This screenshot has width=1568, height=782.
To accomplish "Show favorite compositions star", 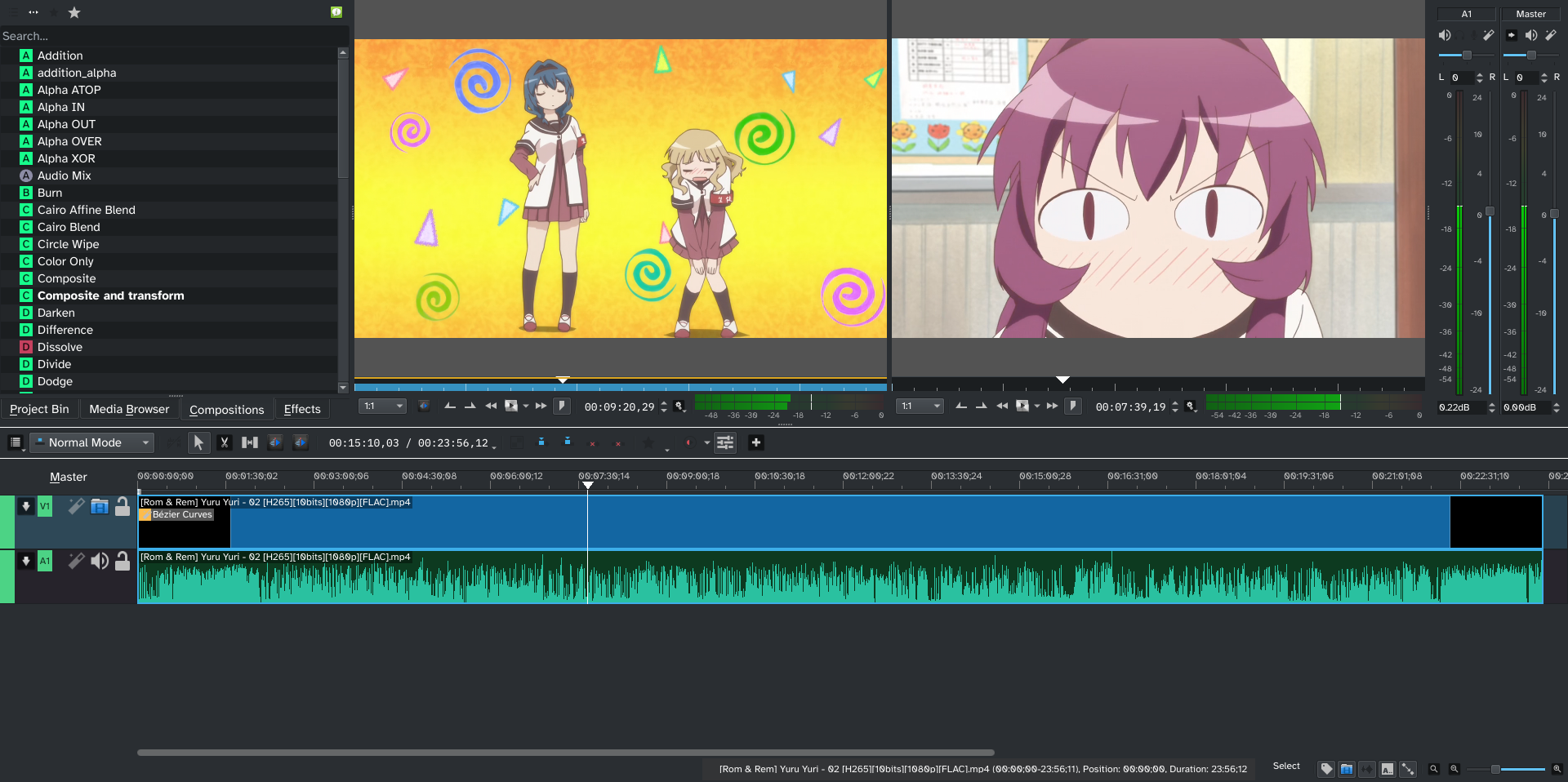I will tap(74, 12).
